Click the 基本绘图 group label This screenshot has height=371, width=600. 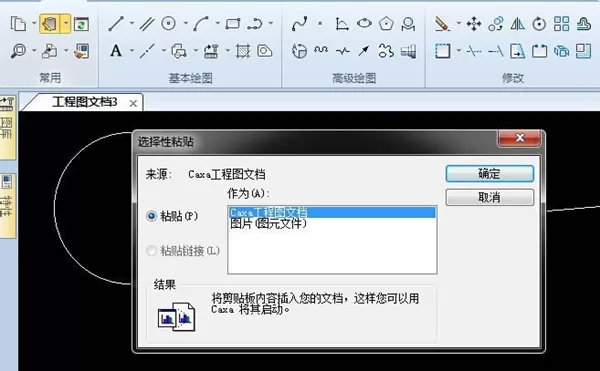(191, 78)
